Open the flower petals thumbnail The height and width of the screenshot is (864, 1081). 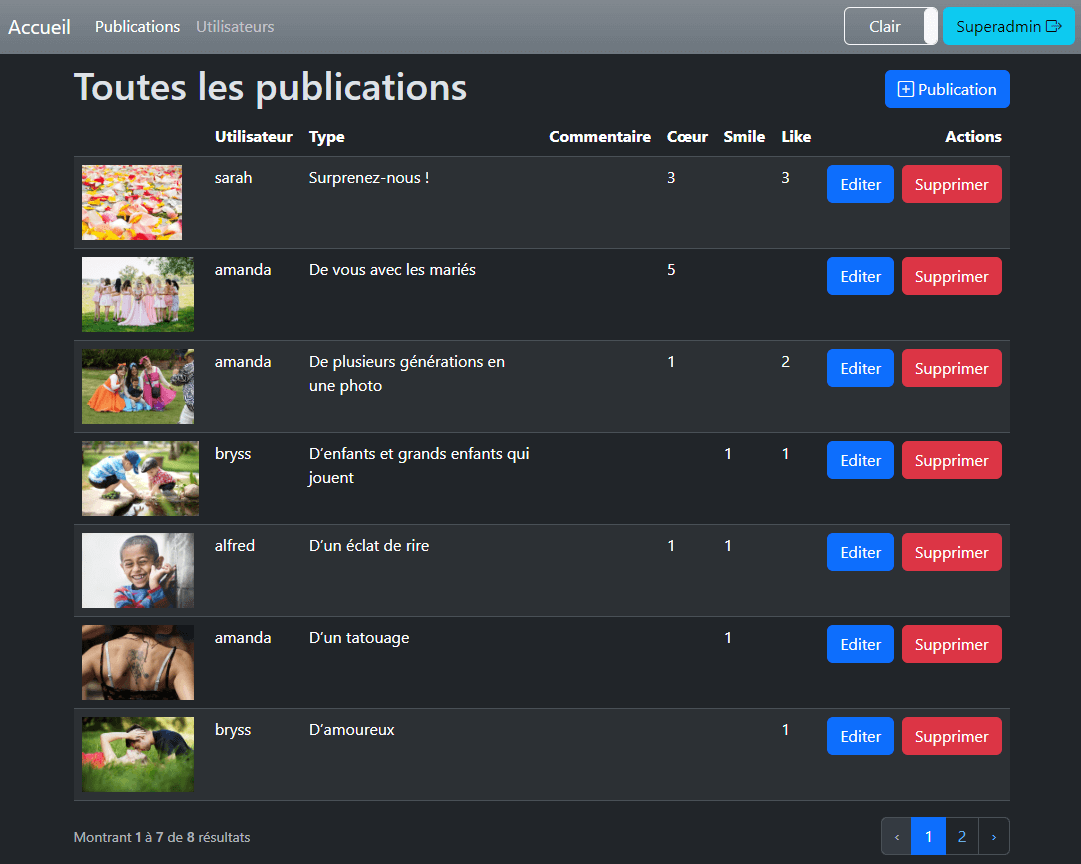pos(132,203)
